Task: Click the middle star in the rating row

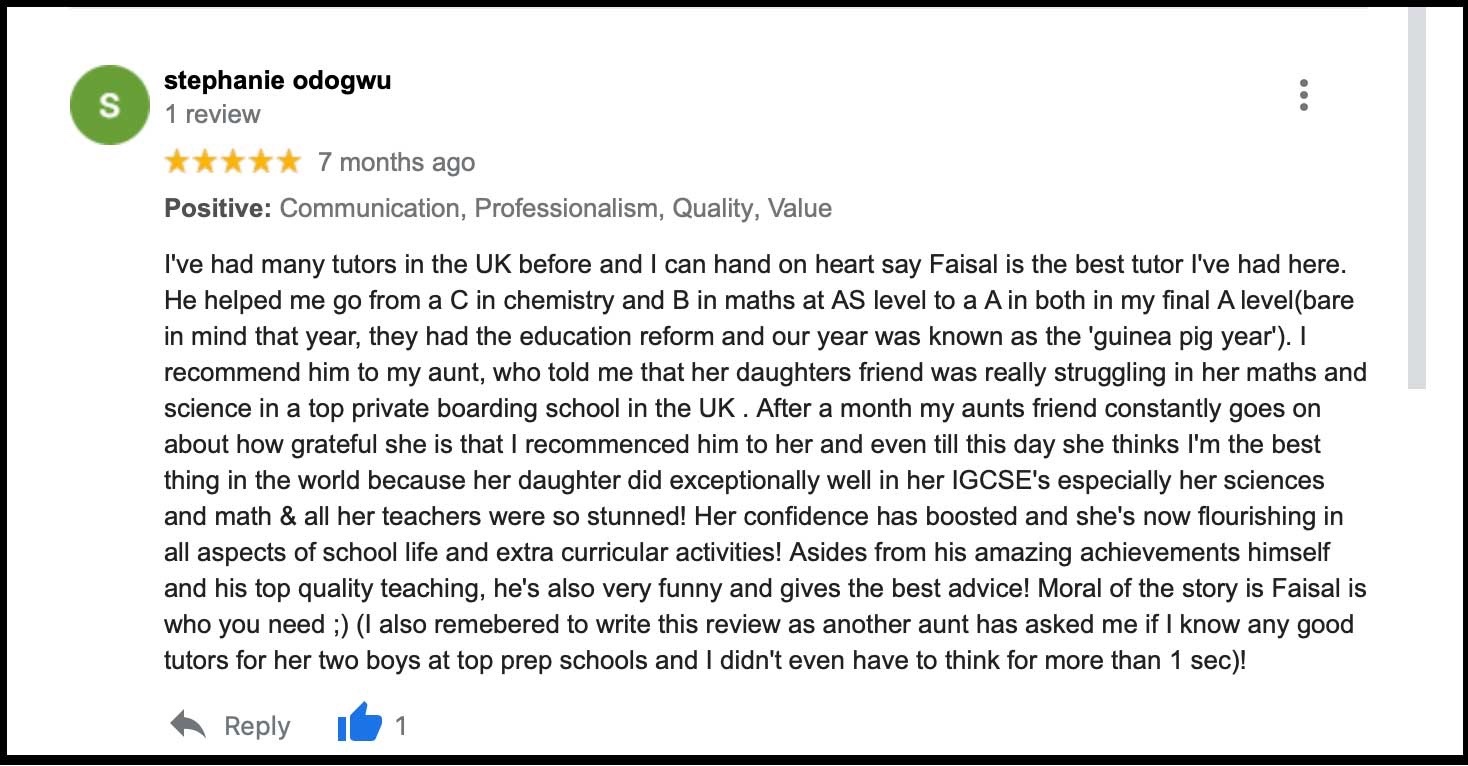Action: coord(232,160)
